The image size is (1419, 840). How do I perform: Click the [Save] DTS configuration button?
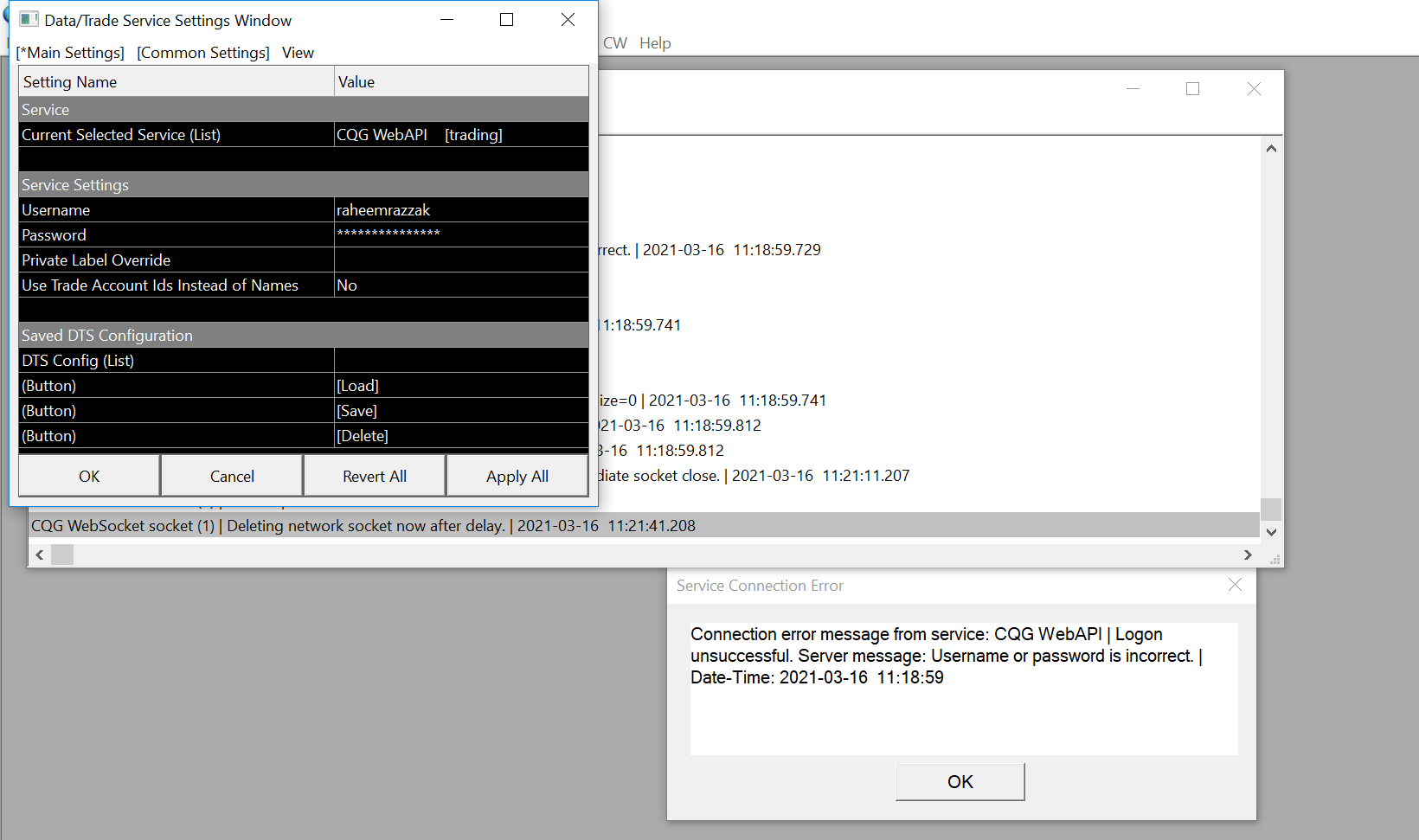tap(461, 411)
